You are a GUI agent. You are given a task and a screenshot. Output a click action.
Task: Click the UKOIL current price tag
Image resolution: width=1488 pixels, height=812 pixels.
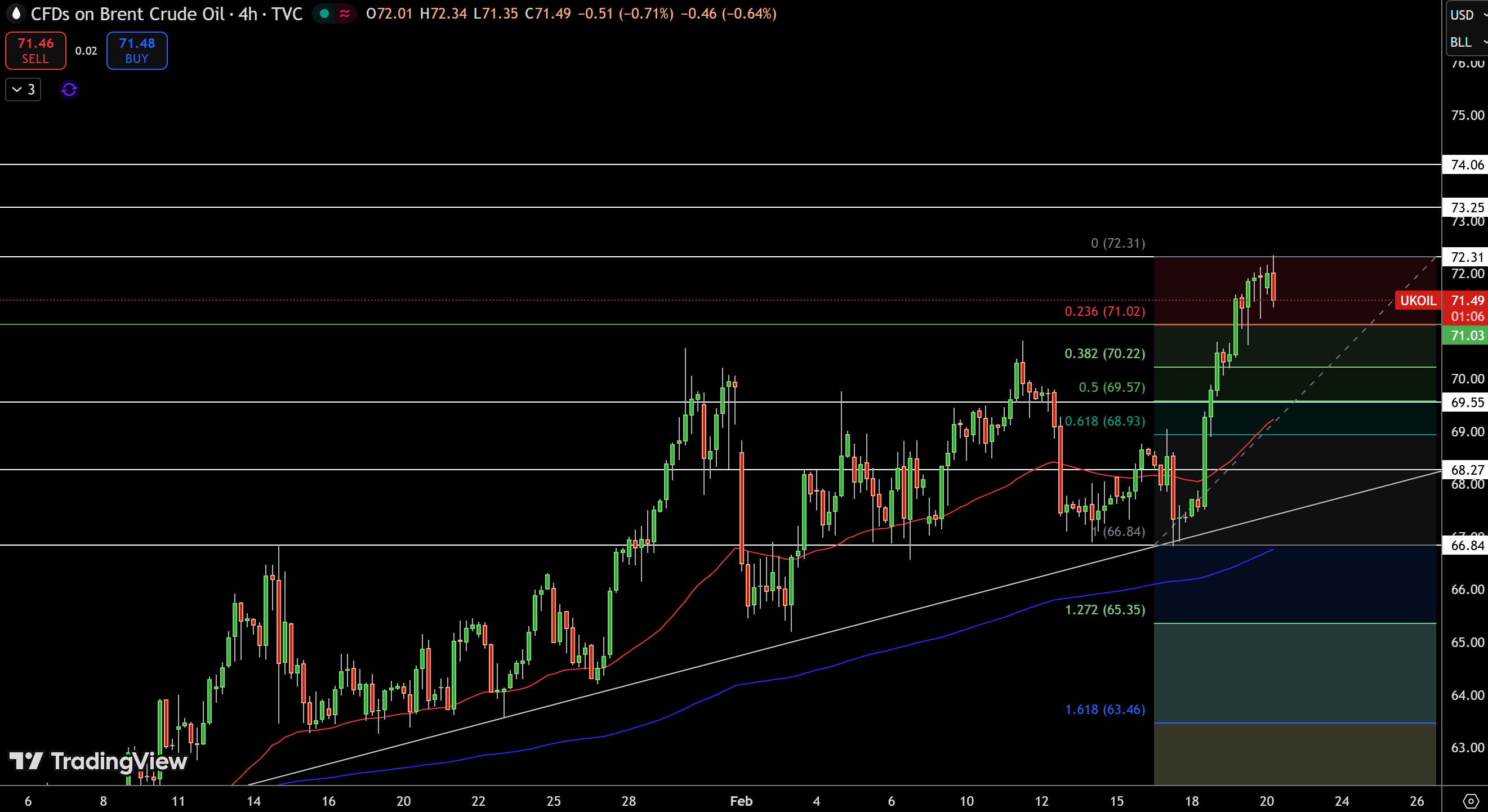1418,300
